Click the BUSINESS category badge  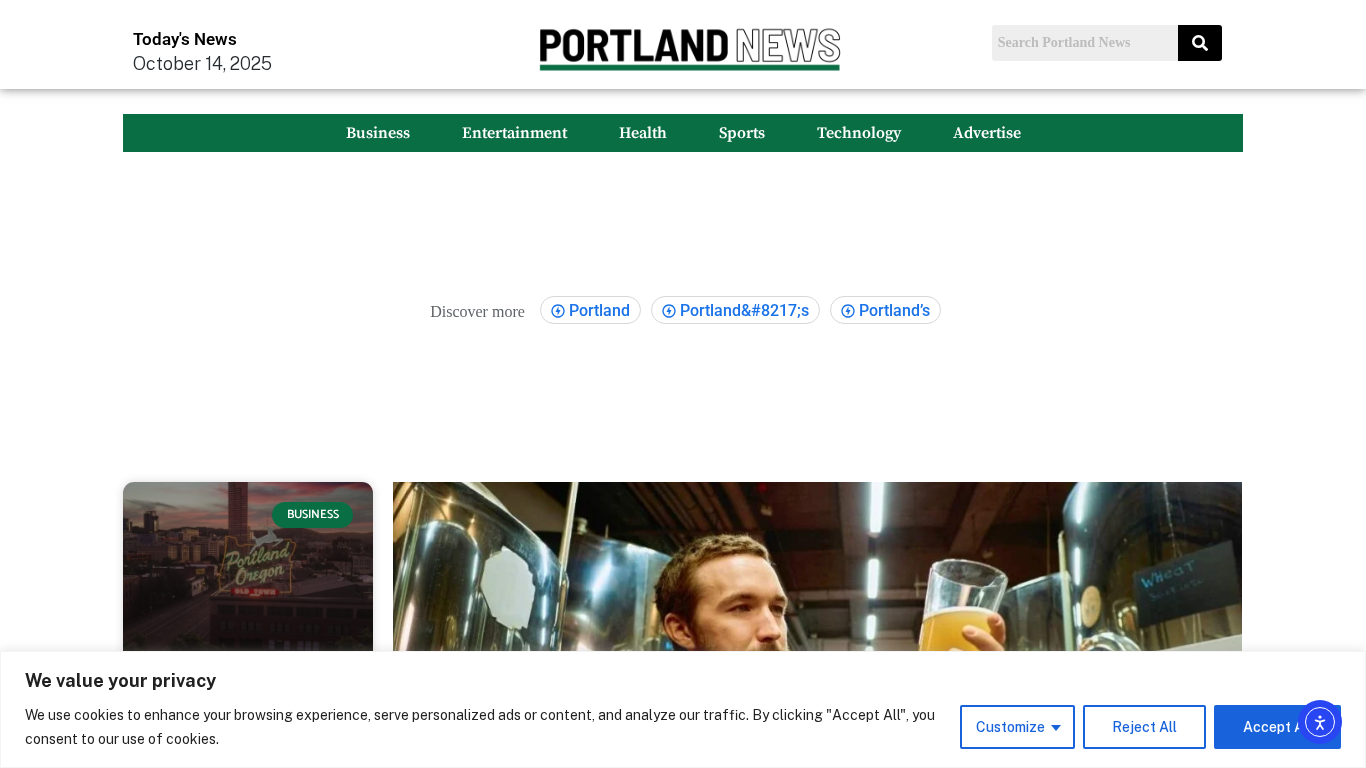tap(313, 514)
